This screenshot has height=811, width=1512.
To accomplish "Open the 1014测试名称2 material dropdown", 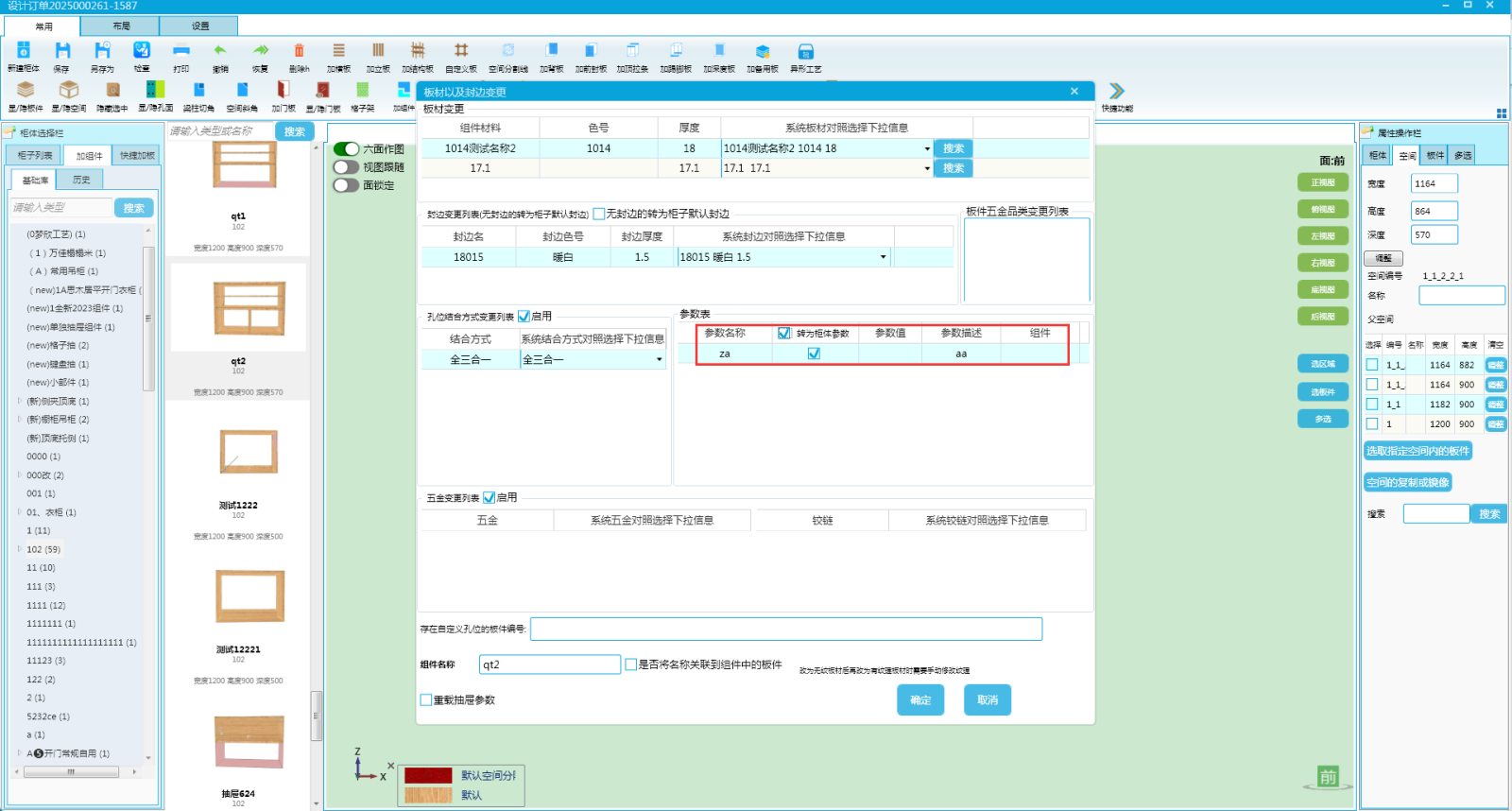I will point(926,148).
